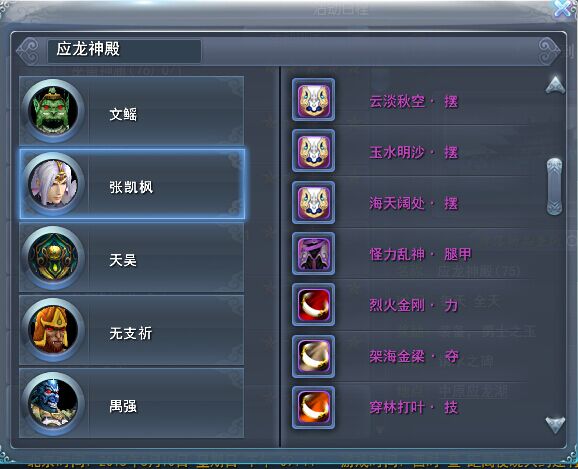
Task: Click the 张凯枫 character portrait
Action: 53,184
